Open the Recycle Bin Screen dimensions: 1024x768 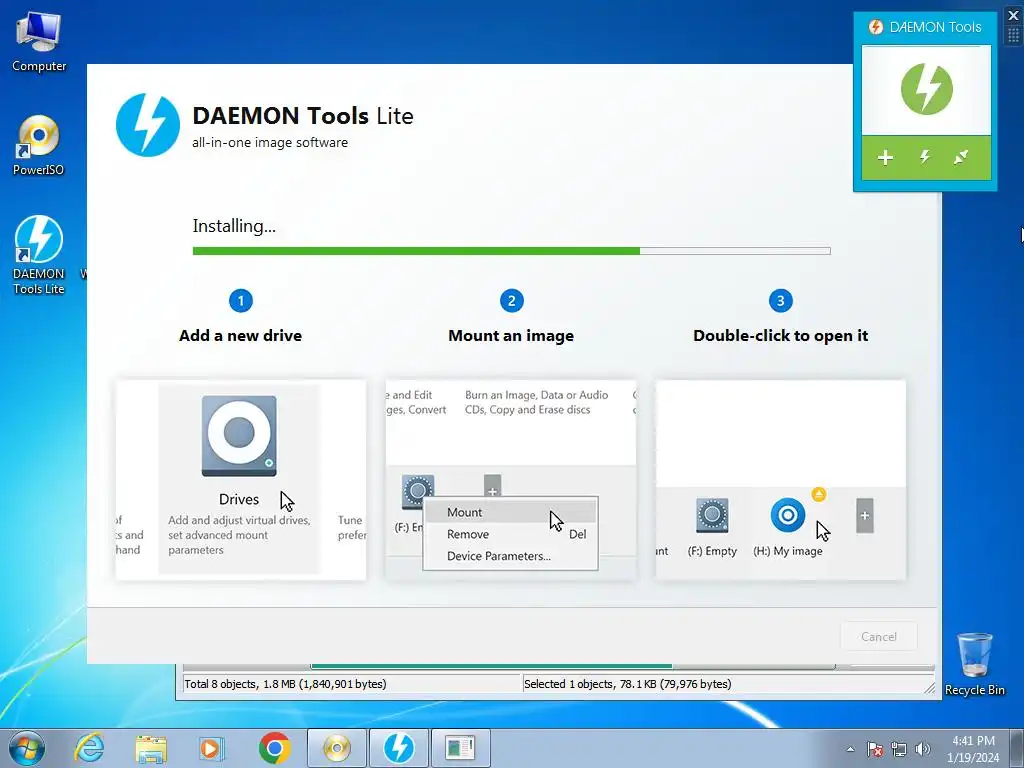974,664
